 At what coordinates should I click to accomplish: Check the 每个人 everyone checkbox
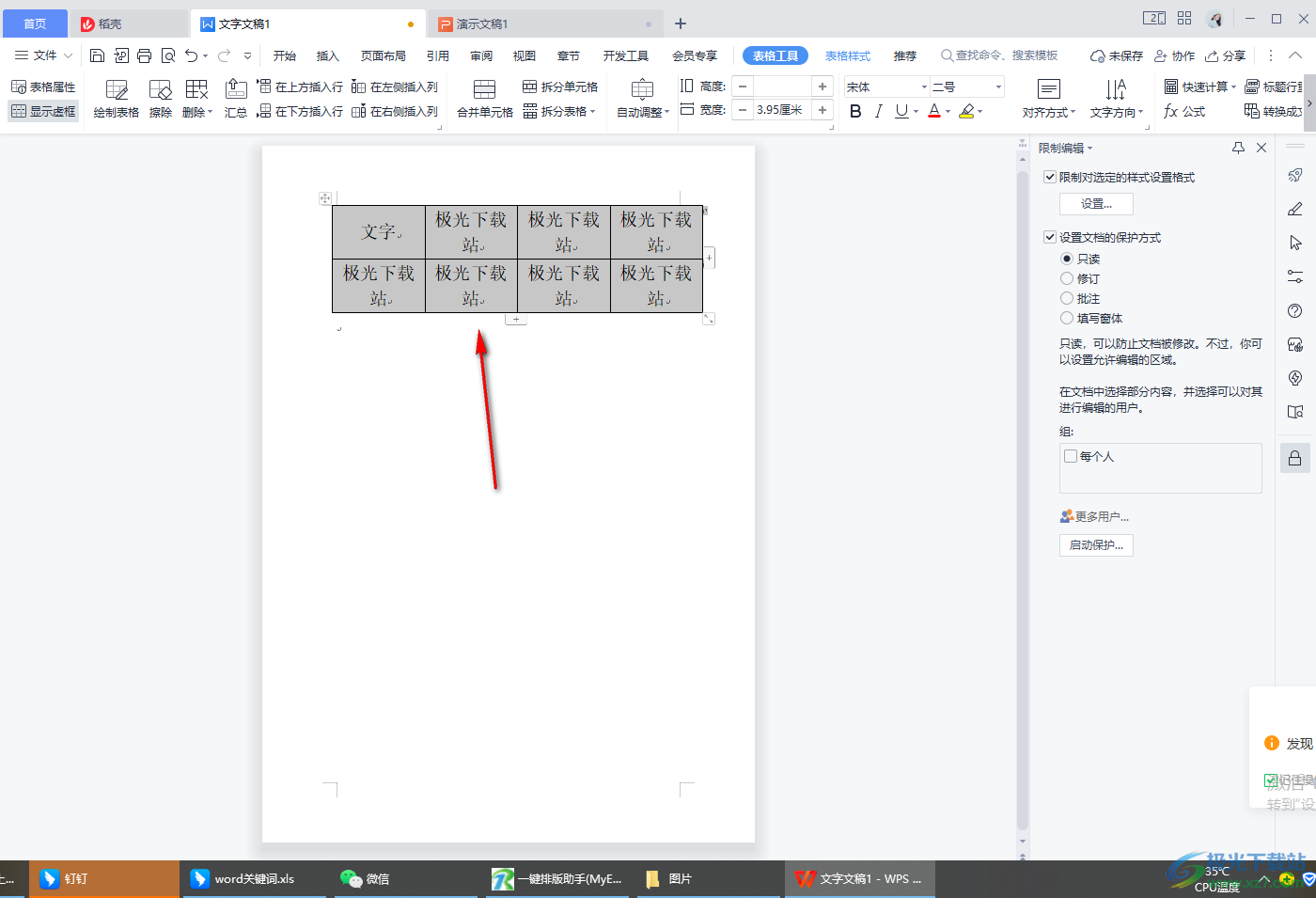(x=1071, y=456)
